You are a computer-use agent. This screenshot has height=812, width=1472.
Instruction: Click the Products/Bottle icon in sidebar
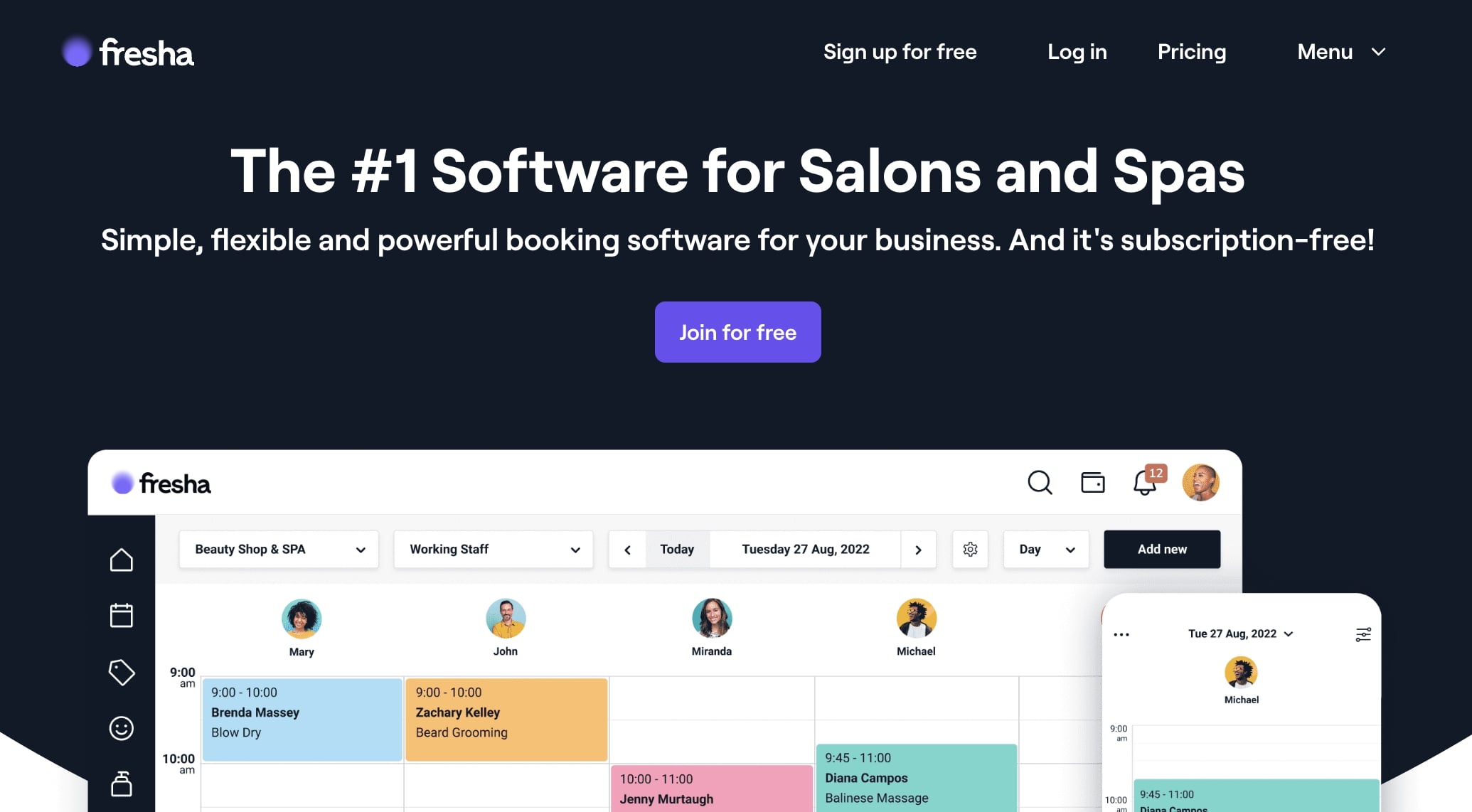pos(121,782)
